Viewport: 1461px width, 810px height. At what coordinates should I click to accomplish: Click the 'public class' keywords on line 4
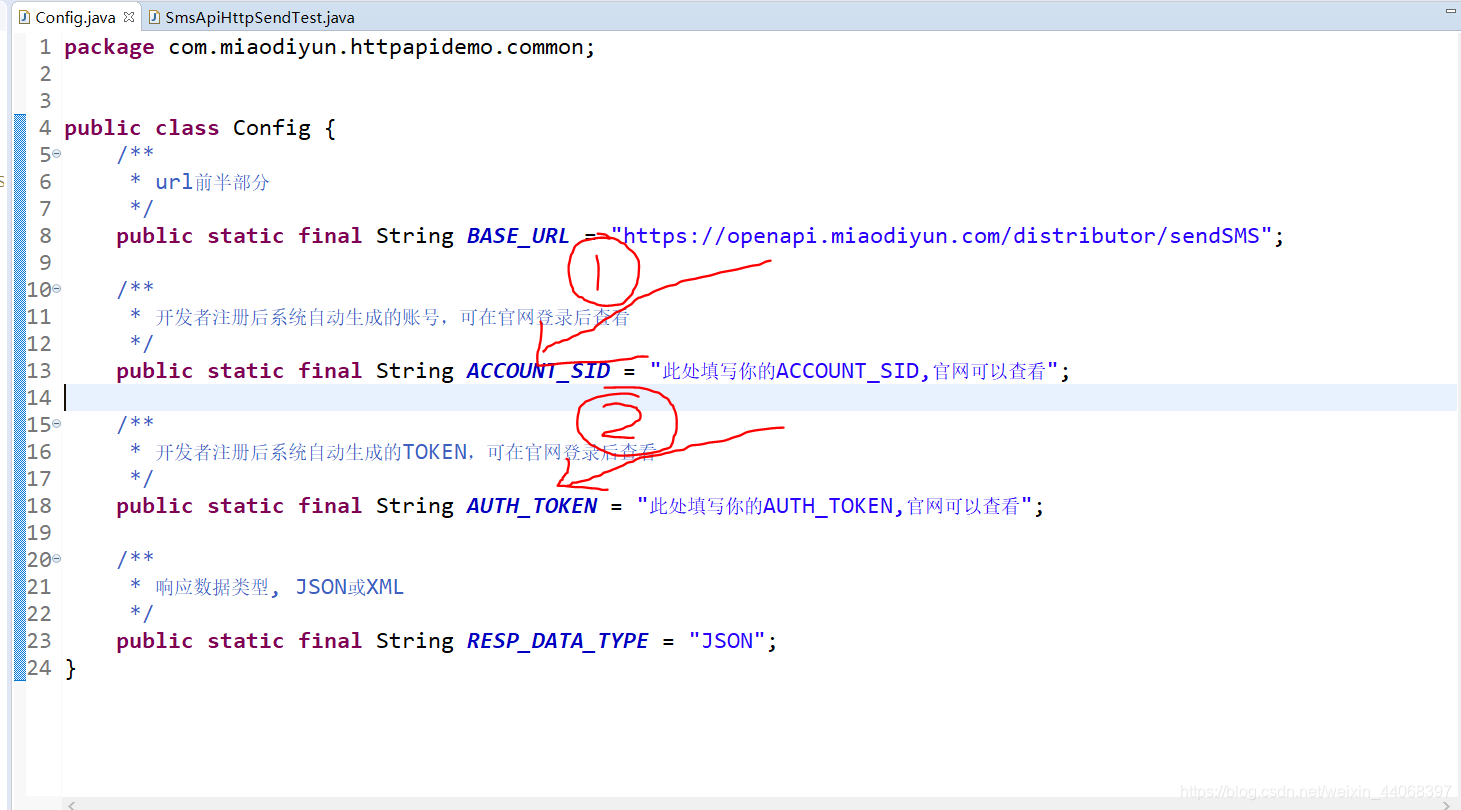(141, 128)
